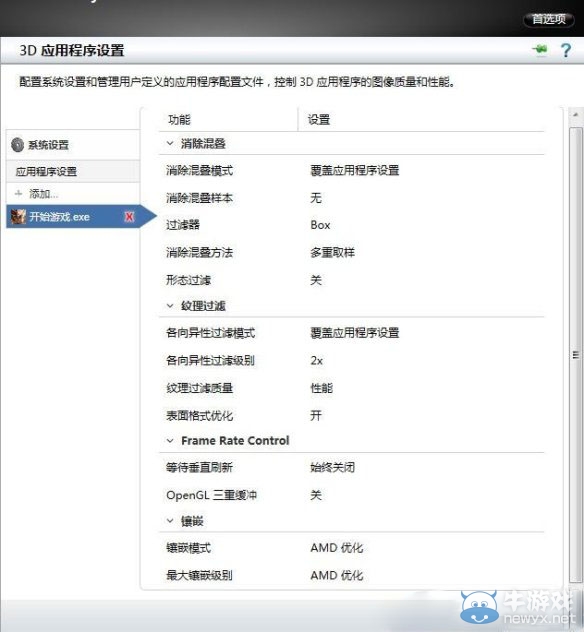Collapse the 镶嵌 section chevron
The height and width of the screenshot is (632, 584).
click(170, 521)
